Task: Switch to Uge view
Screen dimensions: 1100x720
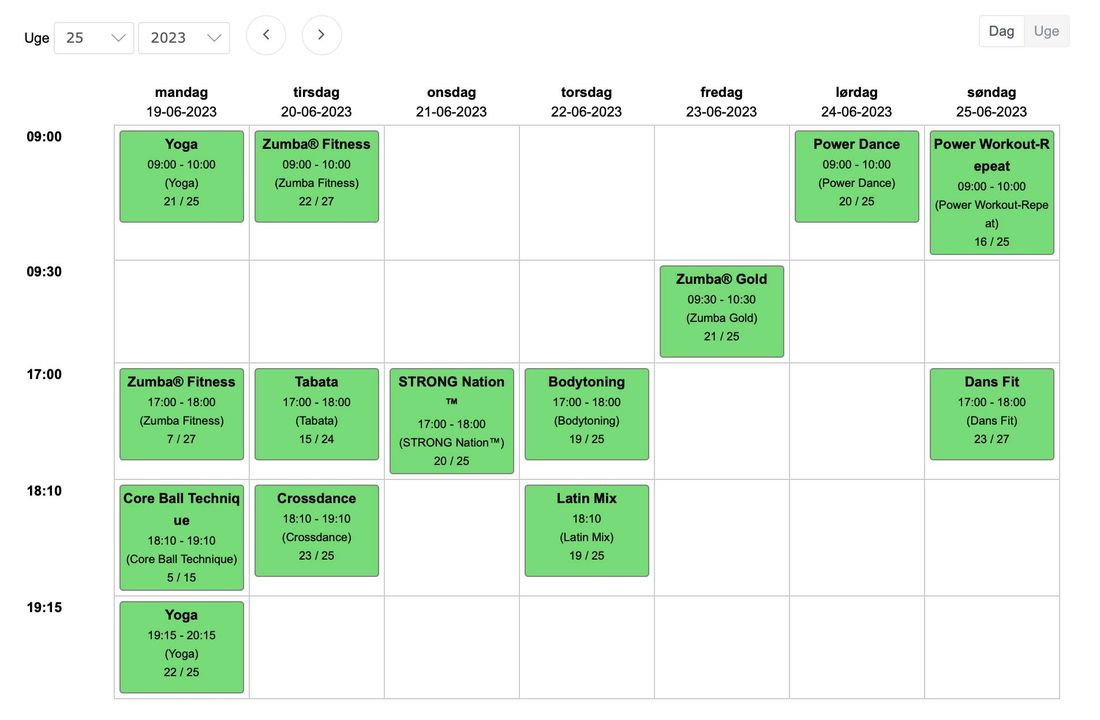Action: (1046, 31)
